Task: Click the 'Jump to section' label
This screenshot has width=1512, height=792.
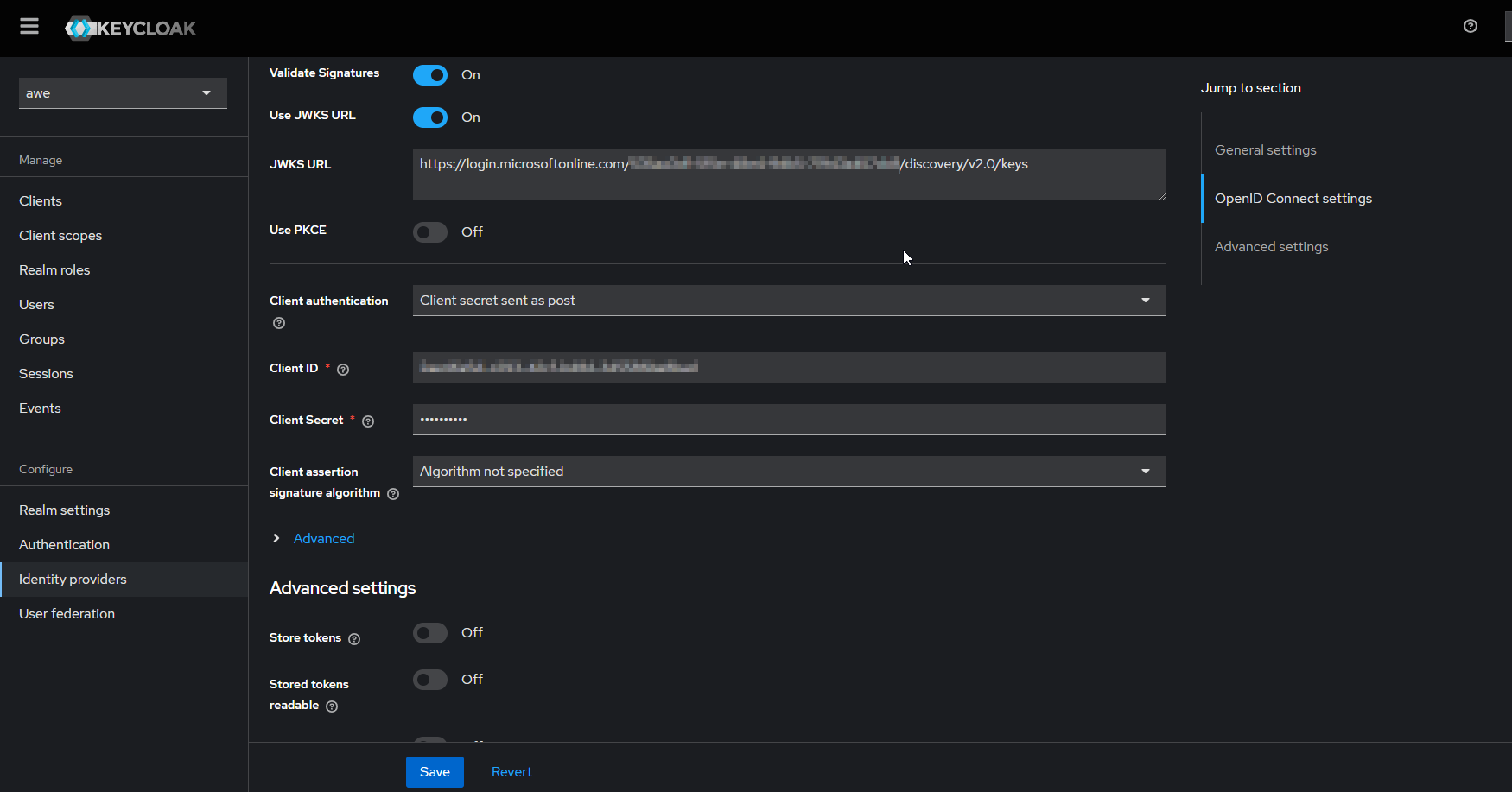Action: (x=1251, y=88)
